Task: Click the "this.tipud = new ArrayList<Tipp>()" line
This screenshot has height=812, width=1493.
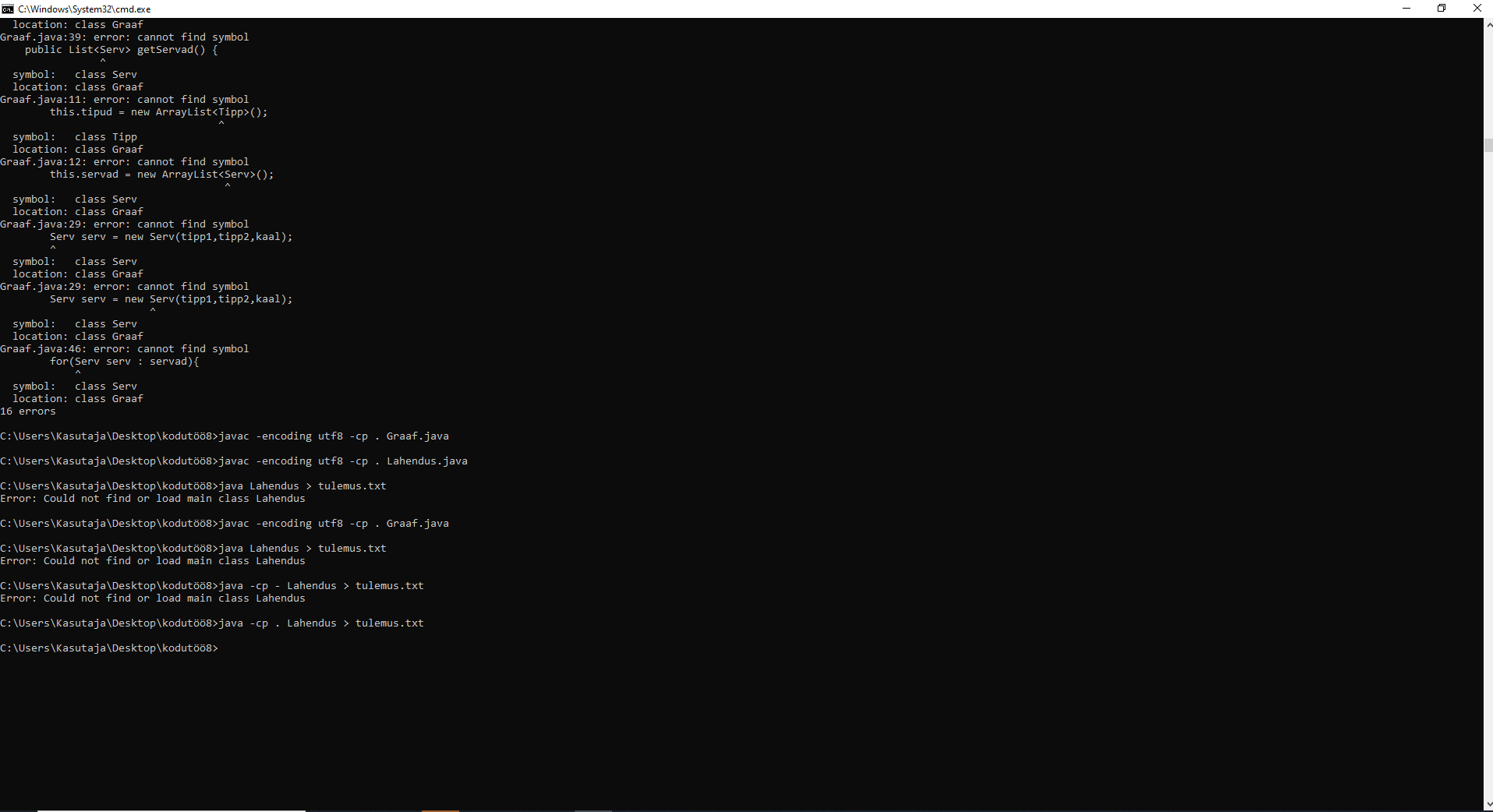Action: pyautogui.click(x=158, y=112)
